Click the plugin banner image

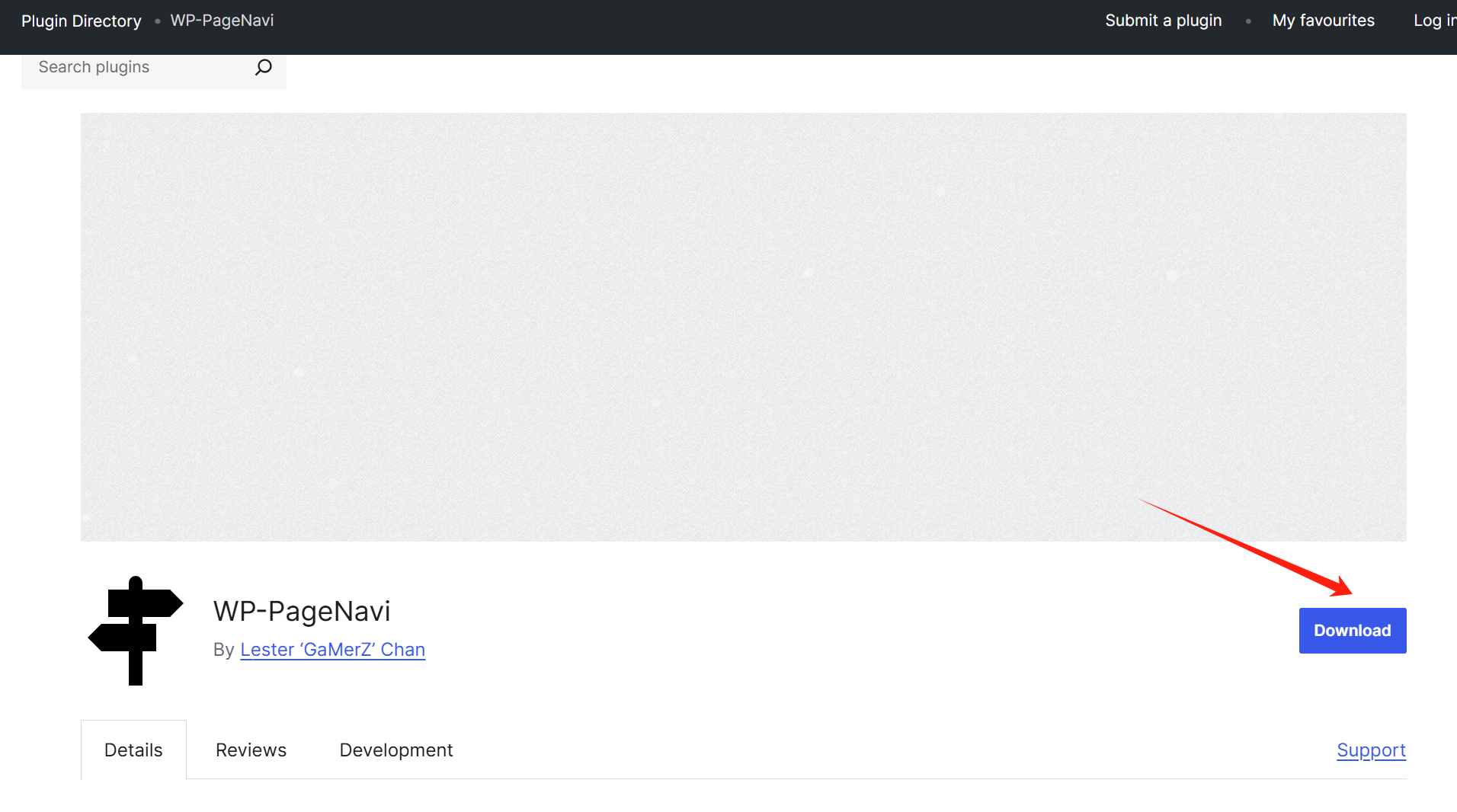pyautogui.click(x=744, y=328)
